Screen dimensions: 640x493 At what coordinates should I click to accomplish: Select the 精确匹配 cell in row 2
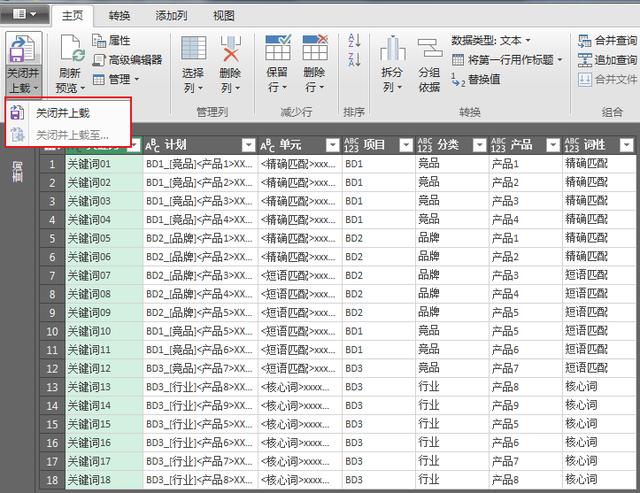(599, 182)
